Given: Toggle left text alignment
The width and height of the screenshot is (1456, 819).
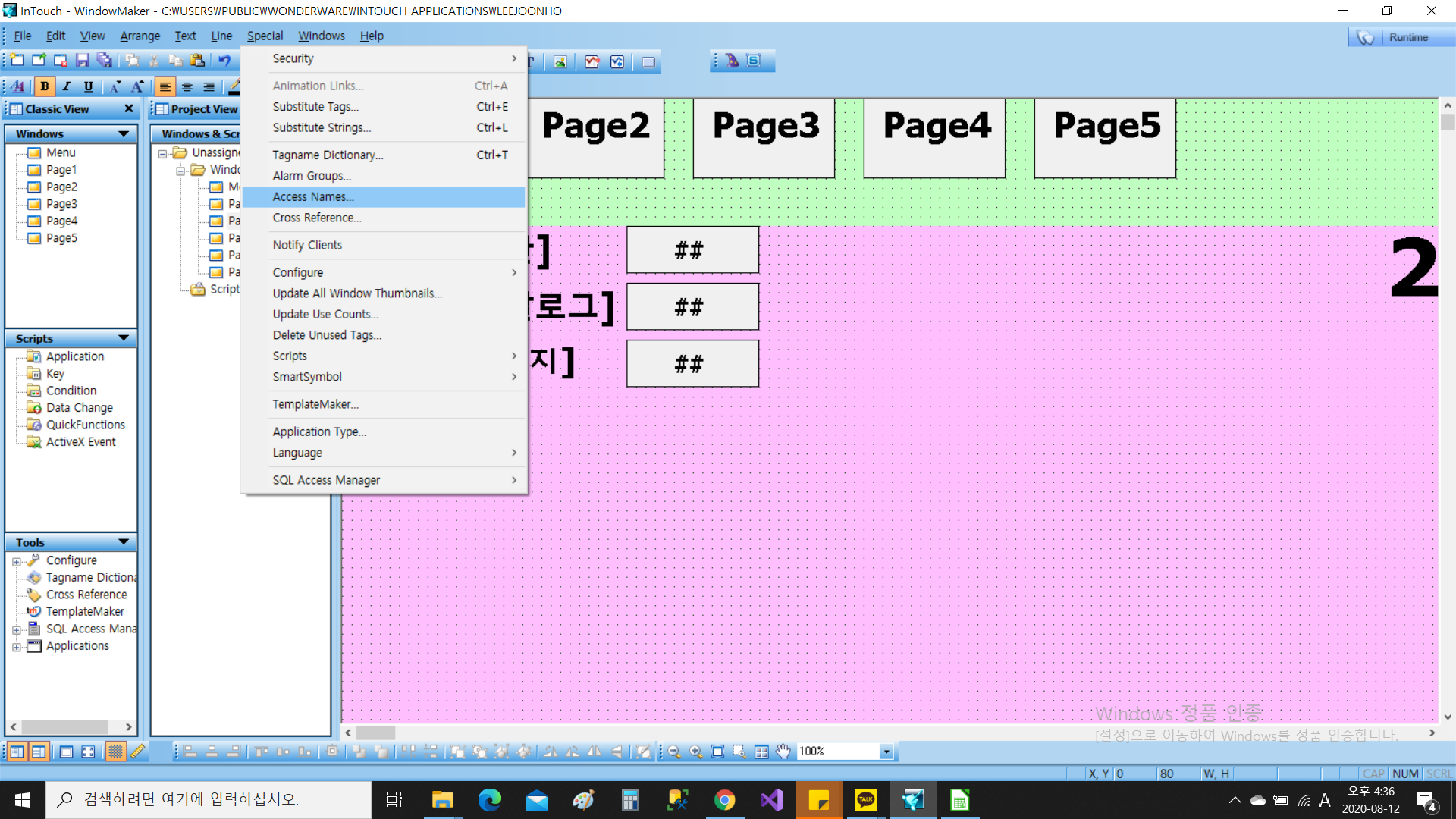Looking at the screenshot, I should [x=165, y=86].
